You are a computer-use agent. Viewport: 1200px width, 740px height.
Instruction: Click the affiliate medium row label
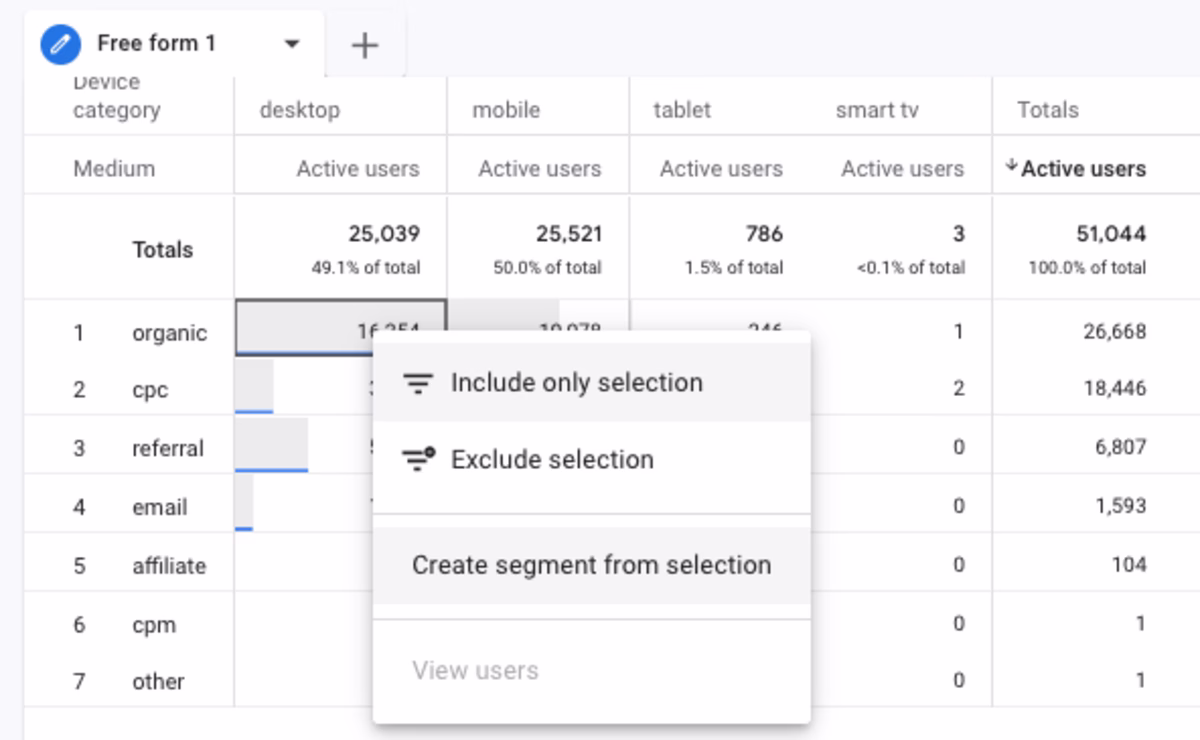coord(168,566)
